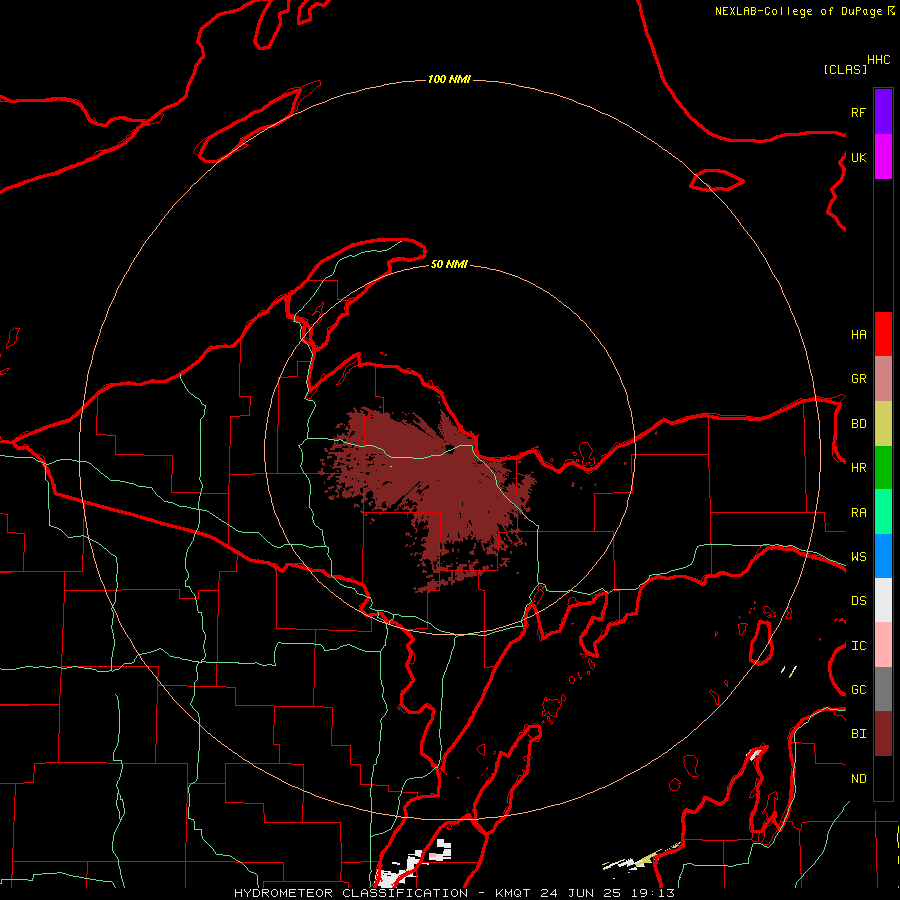The image size is (900, 900).
Task: Click the RA light green legend swatch
Action: [883, 512]
